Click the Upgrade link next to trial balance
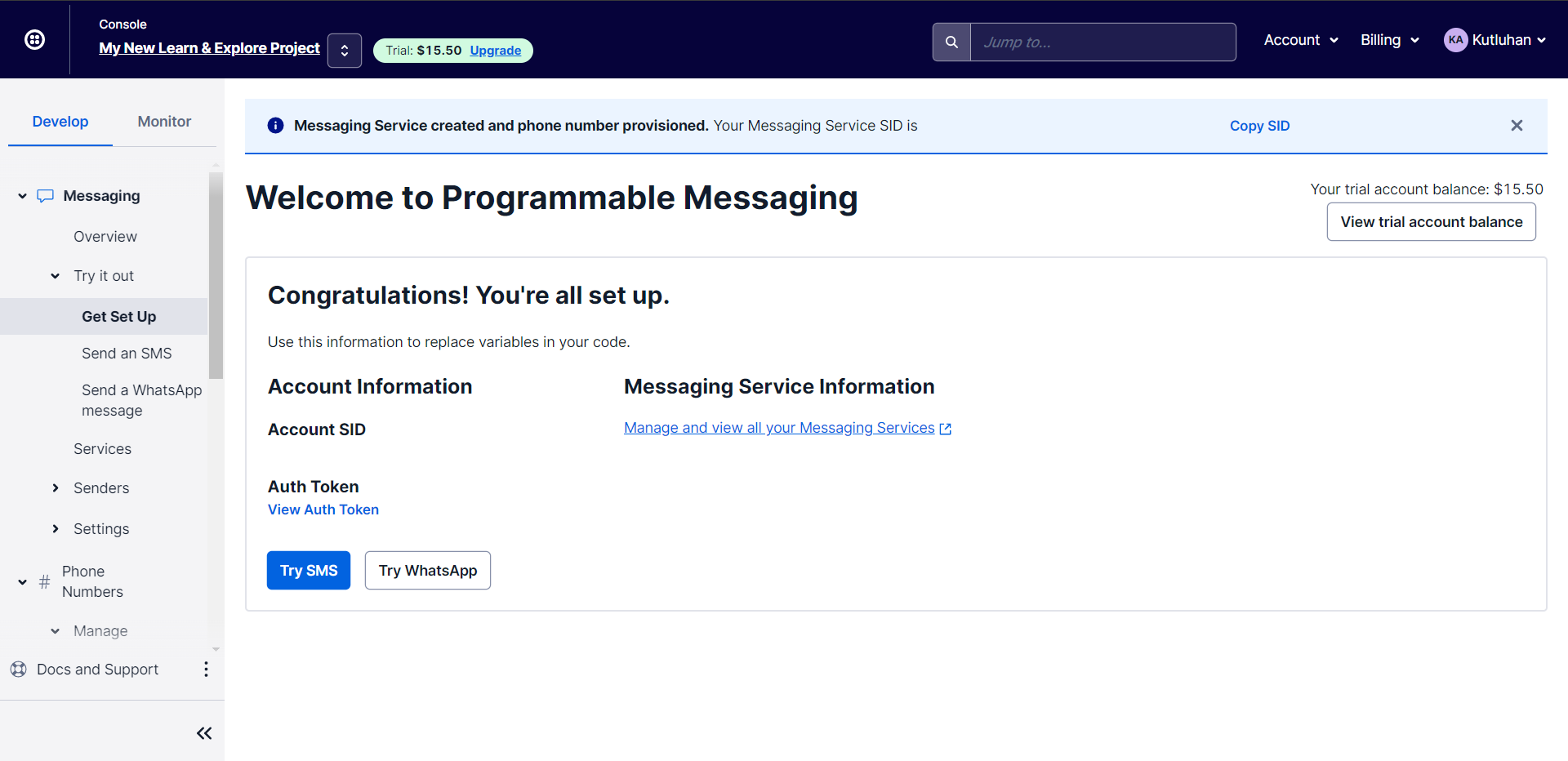The height and width of the screenshot is (761, 1568). 495,50
